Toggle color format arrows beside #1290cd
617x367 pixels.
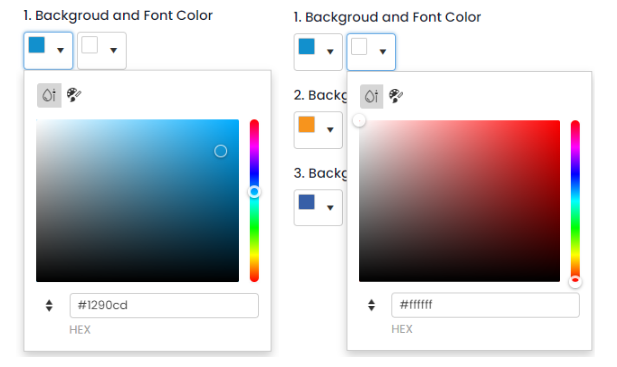click(x=49, y=306)
